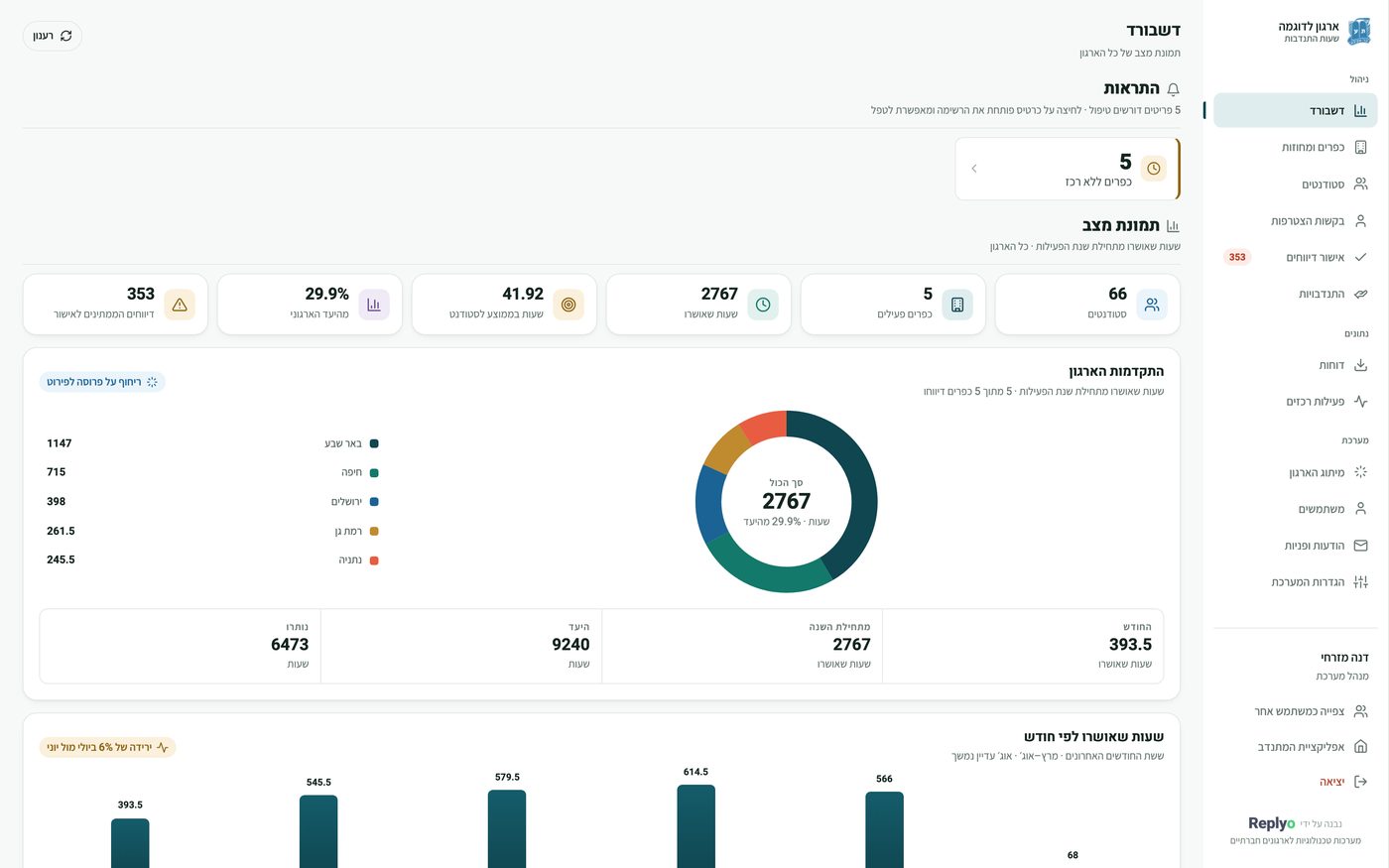Click the refresh icon beside רענון
Screen dimensions: 1389x868
click(66, 36)
